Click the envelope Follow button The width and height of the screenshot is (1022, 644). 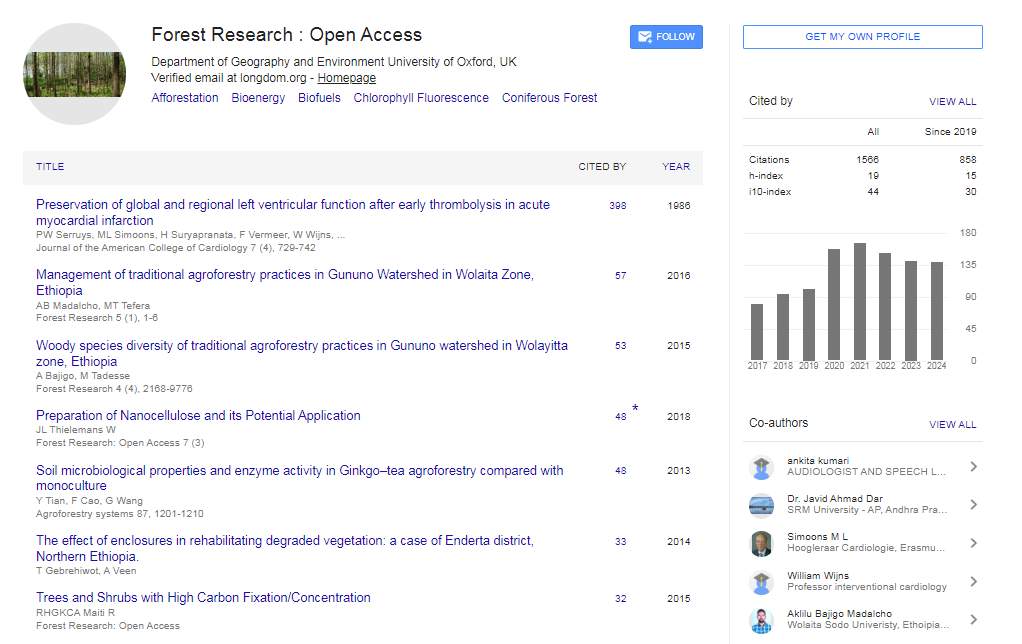tap(666, 37)
